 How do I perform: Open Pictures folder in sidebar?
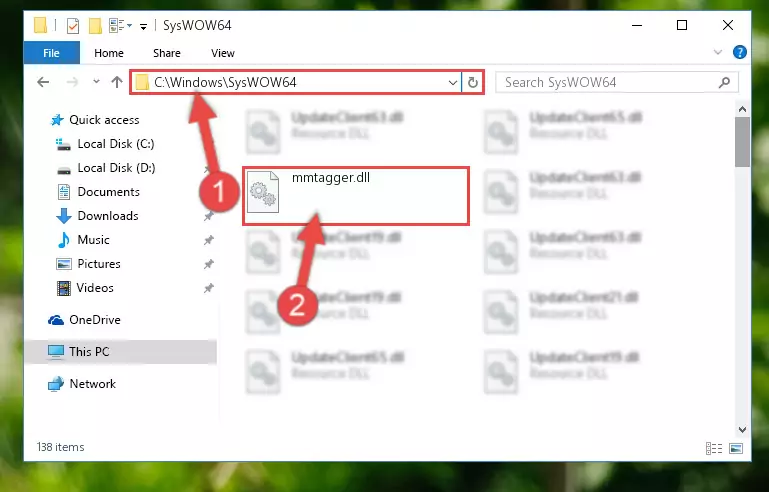[x=99, y=264]
